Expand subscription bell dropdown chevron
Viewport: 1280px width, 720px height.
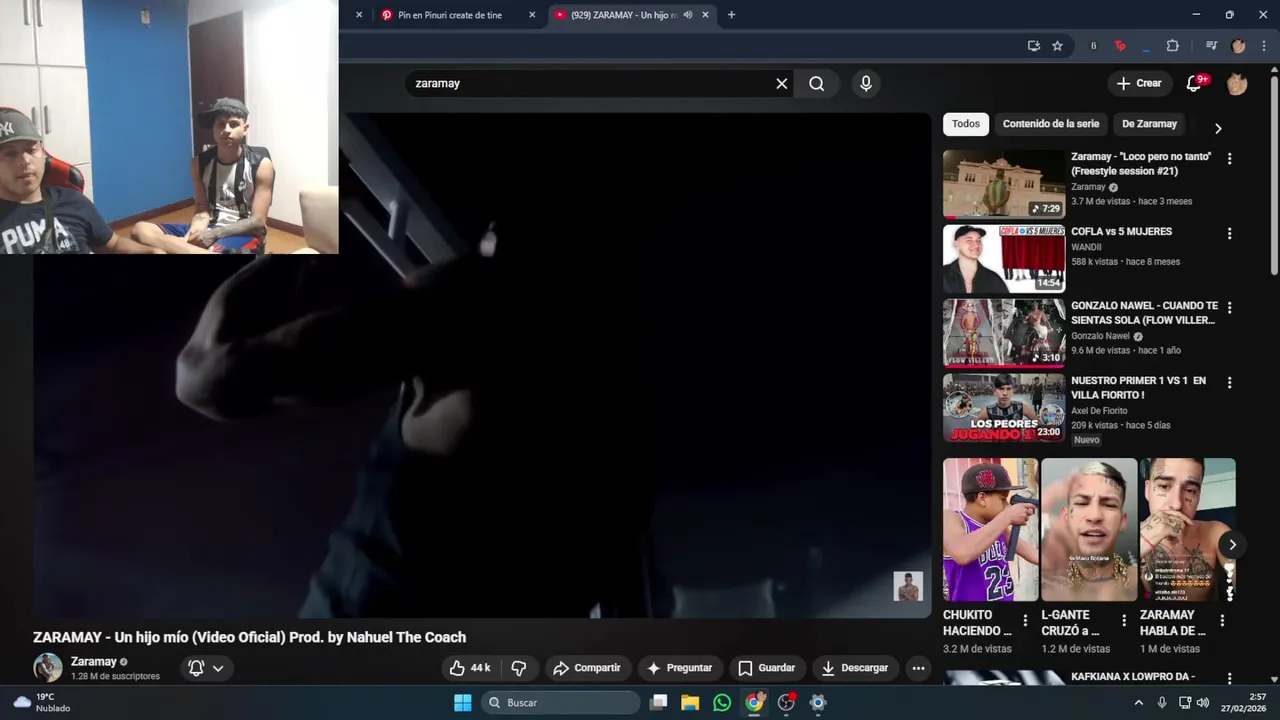point(218,668)
